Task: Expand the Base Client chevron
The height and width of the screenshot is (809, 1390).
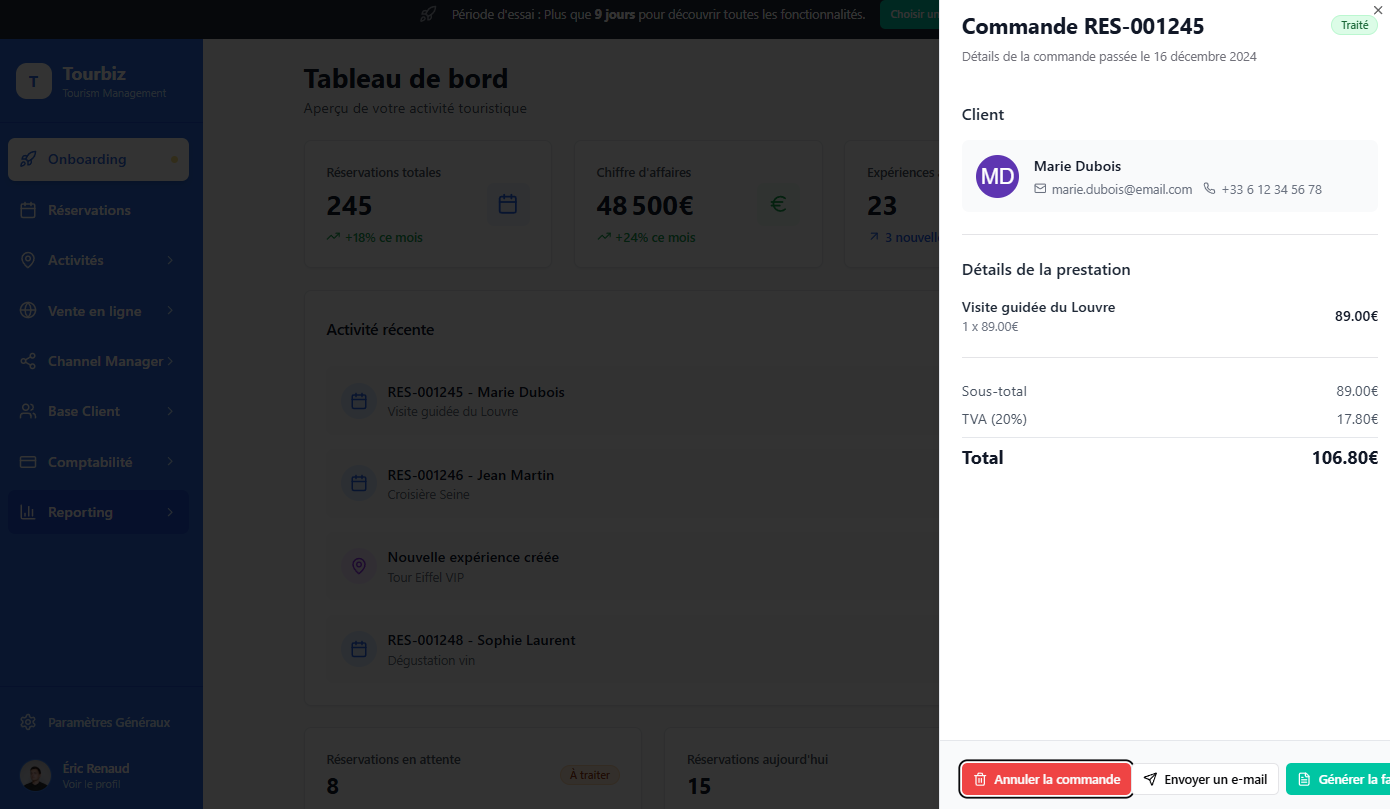Action: 170,411
